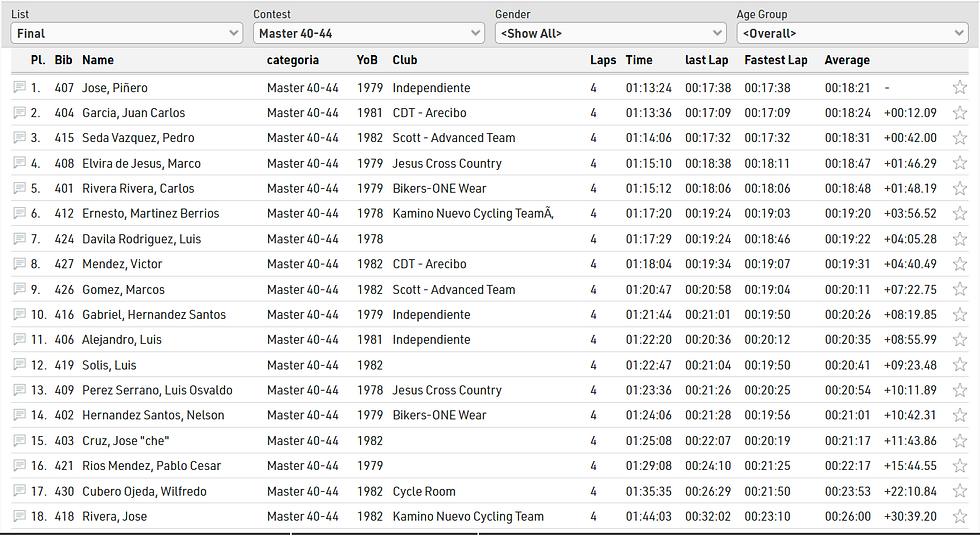The height and width of the screenshot is (535, 980).
Task: Click the Name column header
Action: 98,60
